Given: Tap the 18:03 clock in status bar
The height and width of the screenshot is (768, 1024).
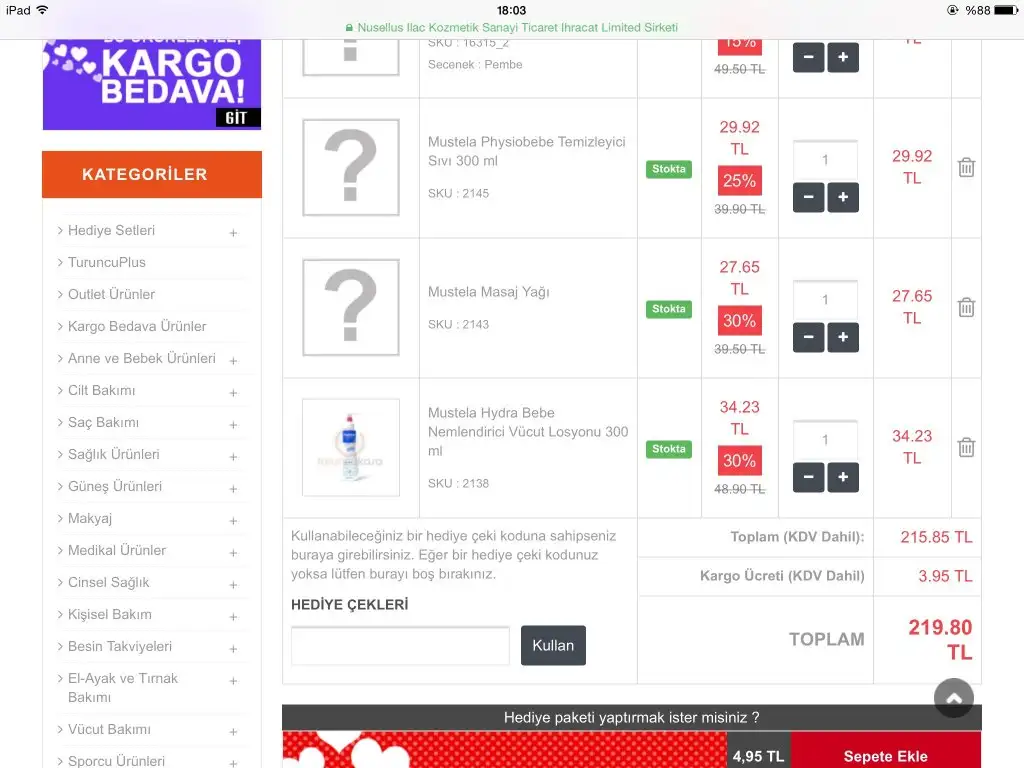Looking at the screenshot, I should pyautogui.click(x=511, y=10).
